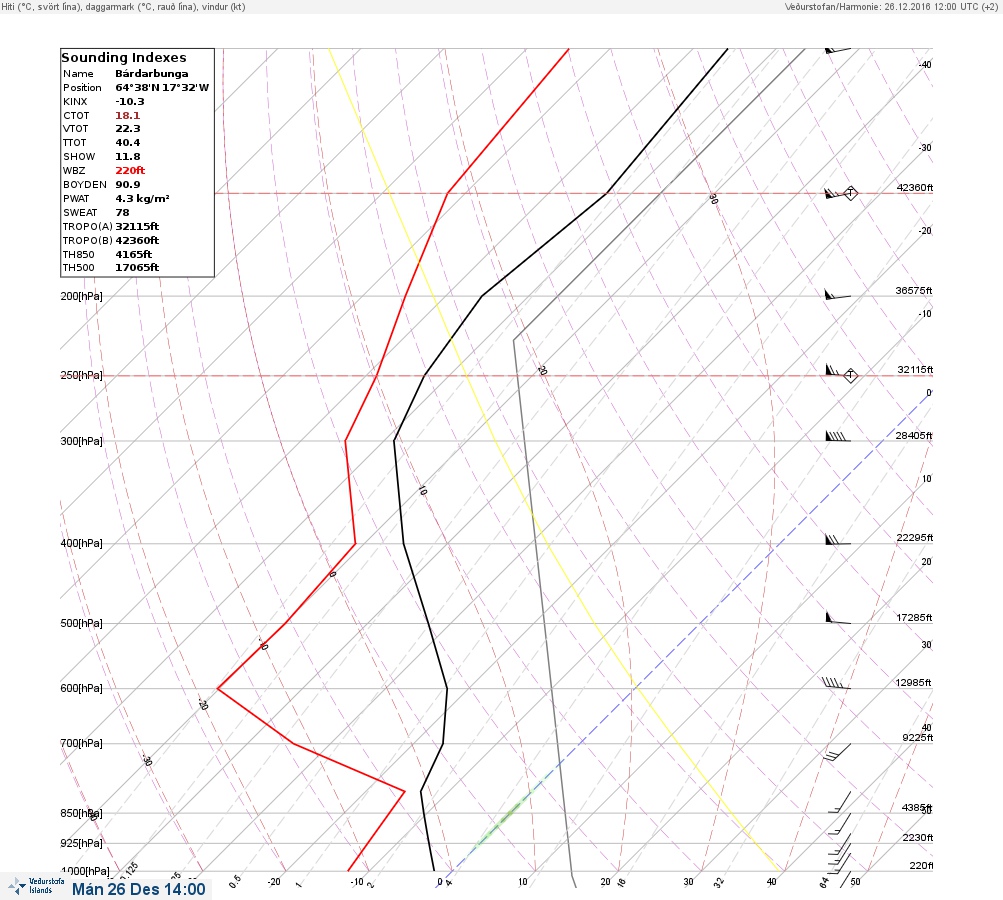Click the Veðurstofa Íslands logo
Viewport: 1003px width, 900px height.
(x=36, y=886)
